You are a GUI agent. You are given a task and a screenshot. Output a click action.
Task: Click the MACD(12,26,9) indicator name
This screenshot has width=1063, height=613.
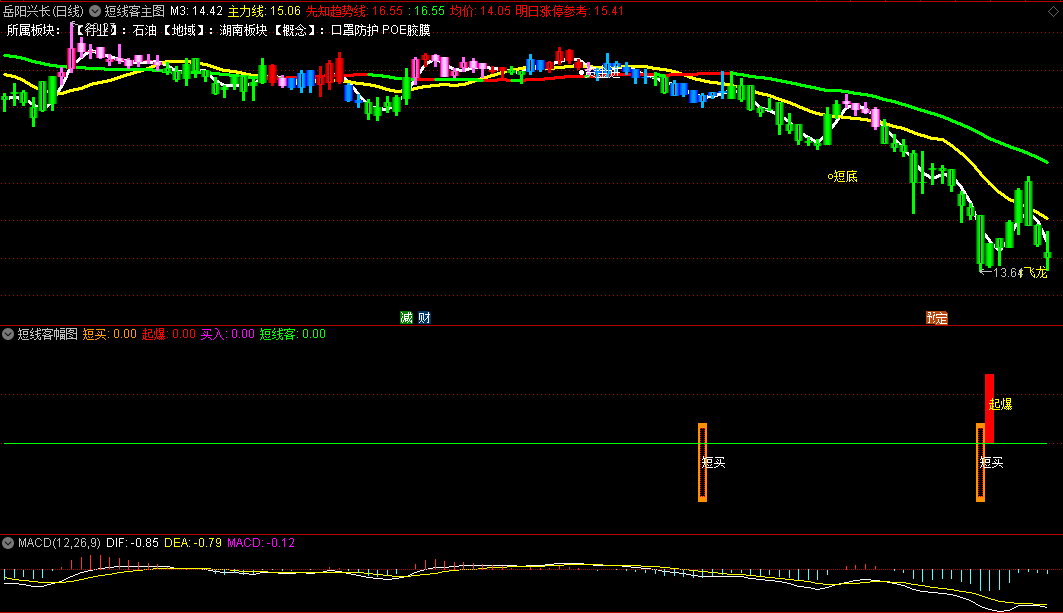59,542
